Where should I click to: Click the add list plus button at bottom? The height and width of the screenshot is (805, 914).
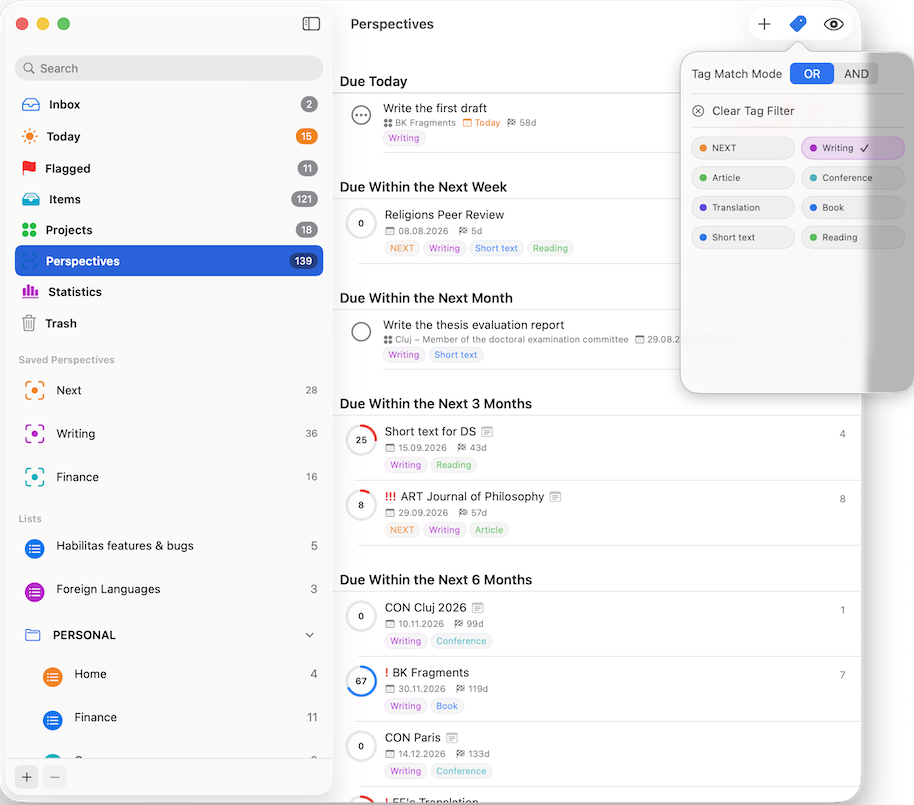[27, 777]
